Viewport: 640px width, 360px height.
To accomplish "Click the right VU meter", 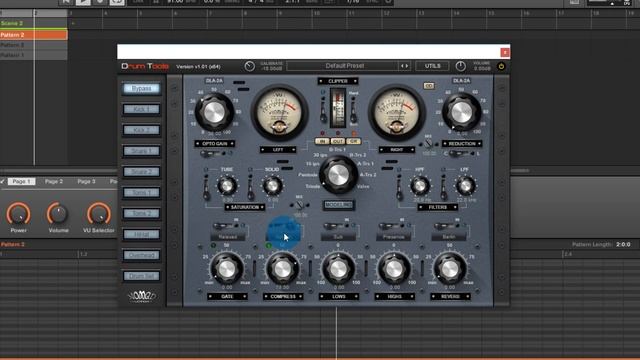I will click(397, 112).
